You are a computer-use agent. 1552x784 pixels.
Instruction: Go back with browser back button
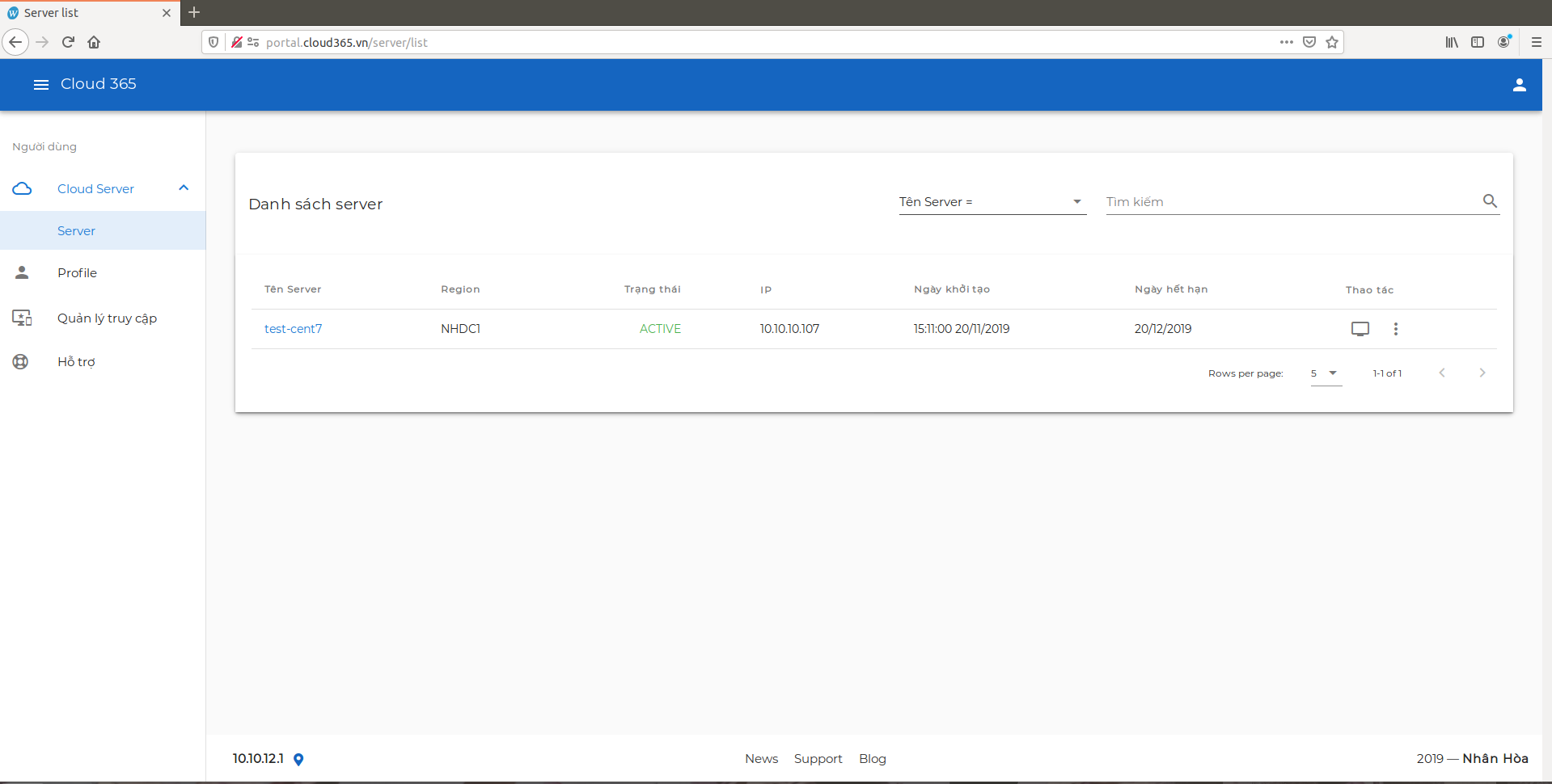click(x=15, y=42)
